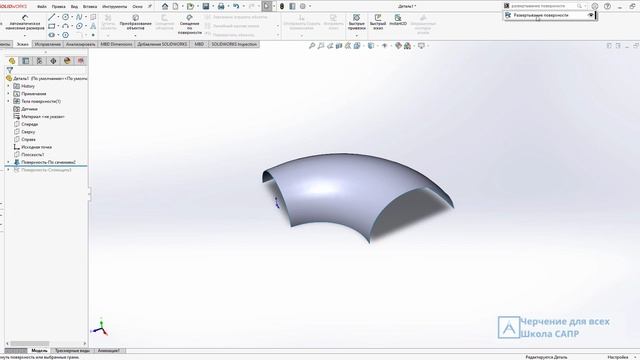The image size is (640, 360).
Task: Expand Тела поверхности(1) in the tree
Action: coord(8,101)
